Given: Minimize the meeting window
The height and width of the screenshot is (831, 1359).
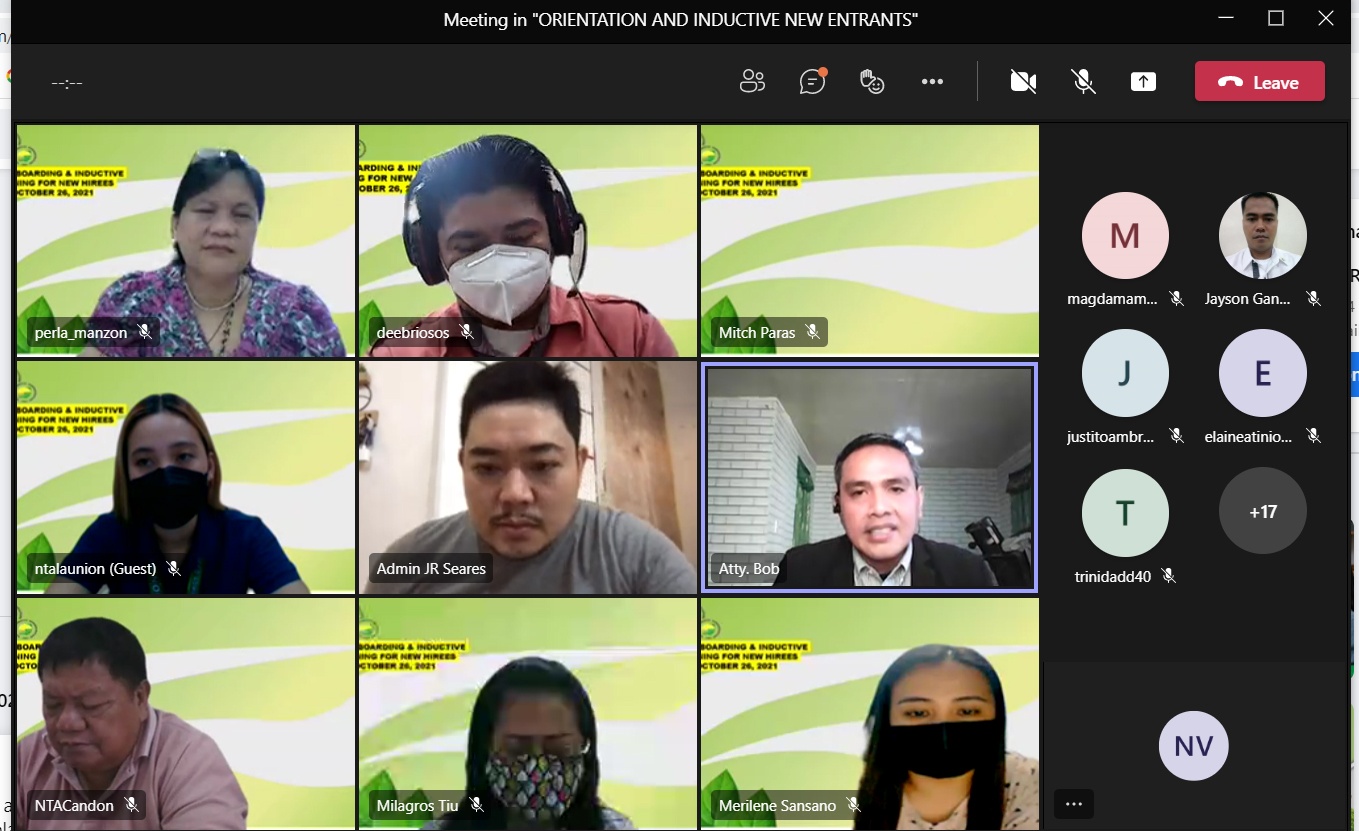Looking at the screenshot, I should pos(1226,18).
